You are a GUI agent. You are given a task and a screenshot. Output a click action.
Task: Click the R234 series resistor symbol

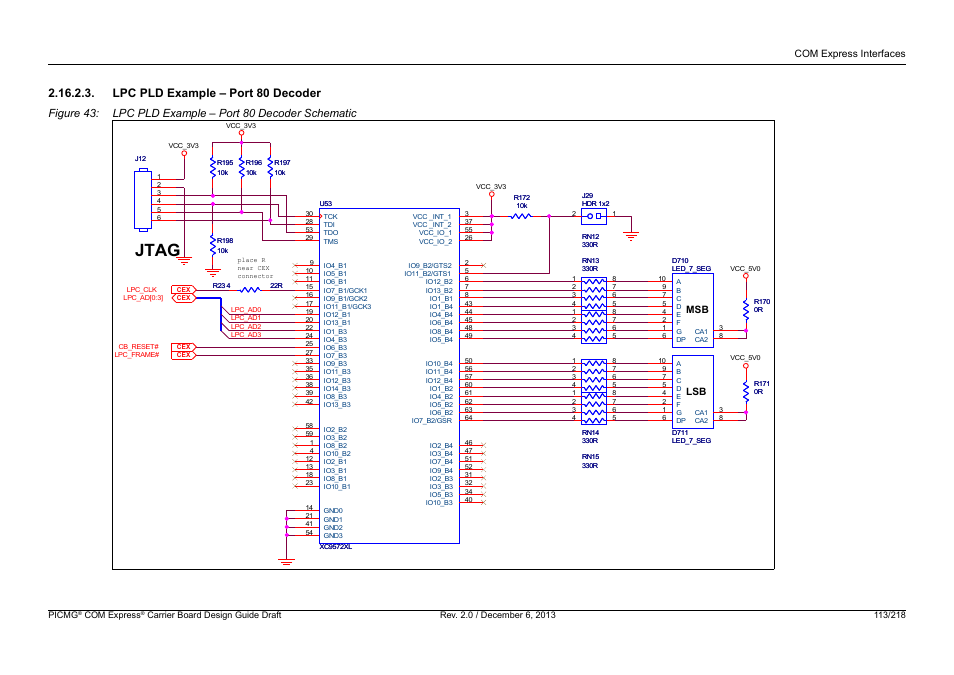pos(249,290)
